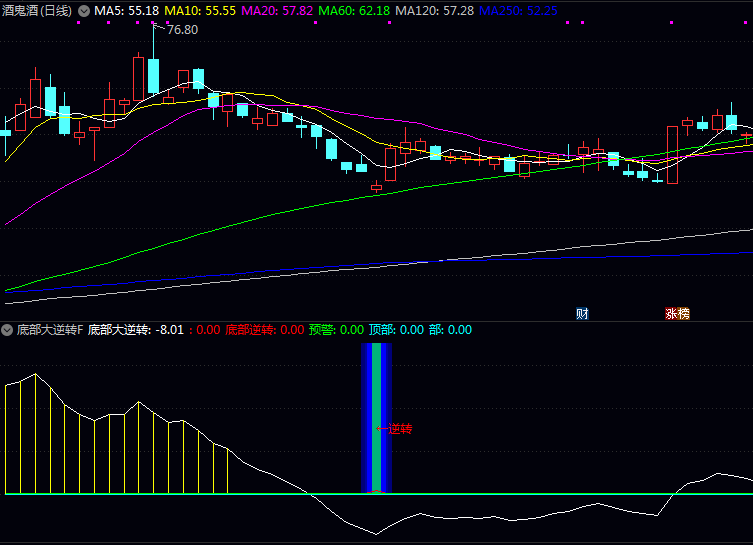Select the MA5 moving average label

[x=126, y=10]
